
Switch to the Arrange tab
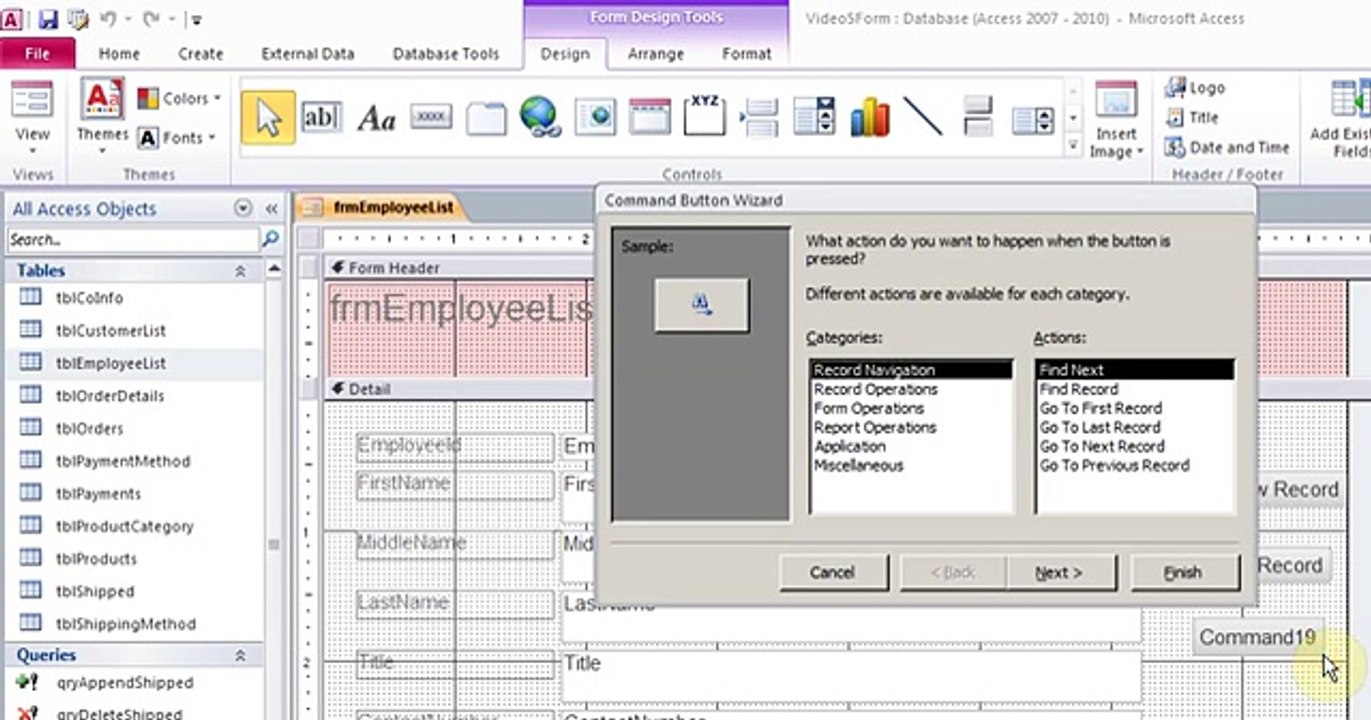point(655,54)
